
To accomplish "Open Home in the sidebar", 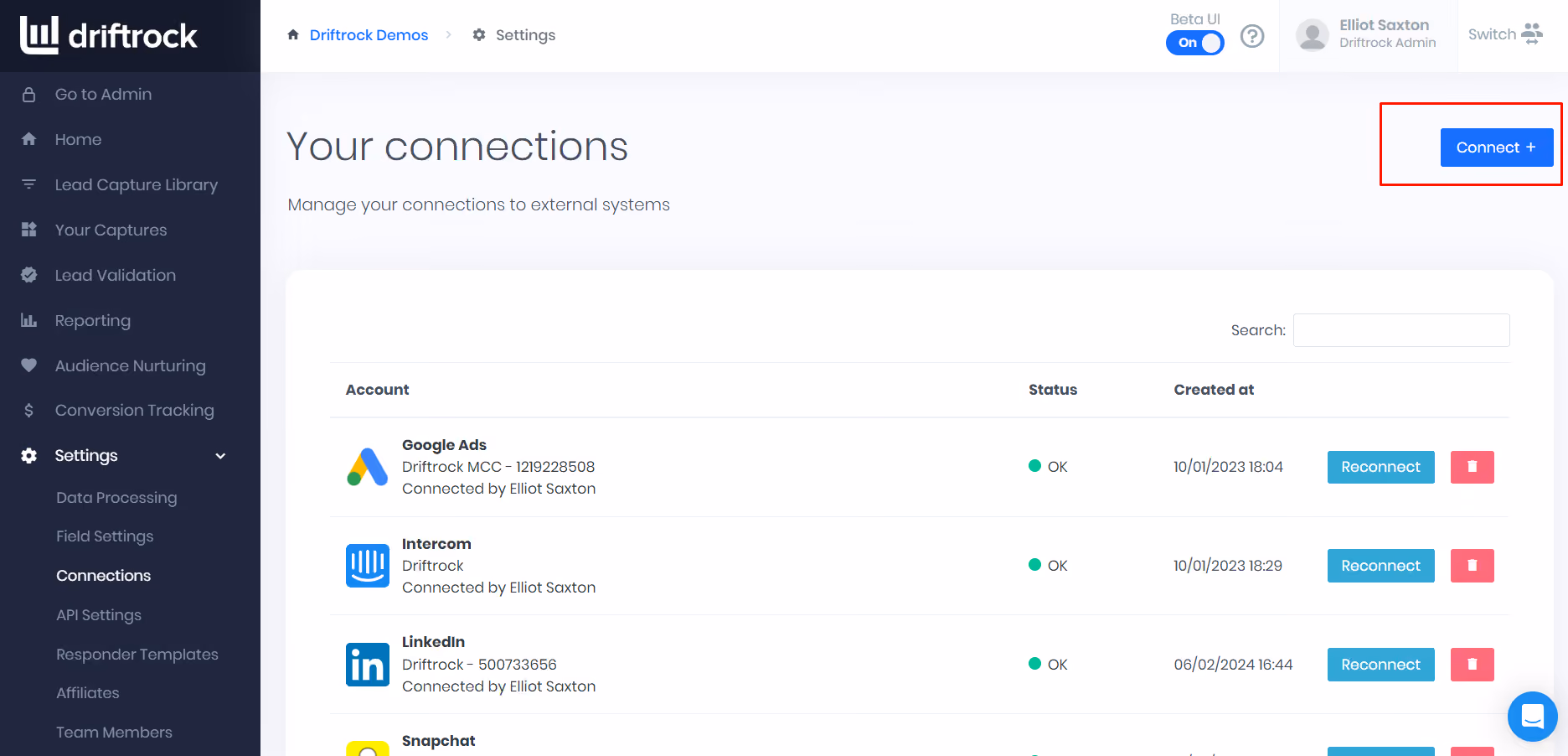I will point(78,139).
